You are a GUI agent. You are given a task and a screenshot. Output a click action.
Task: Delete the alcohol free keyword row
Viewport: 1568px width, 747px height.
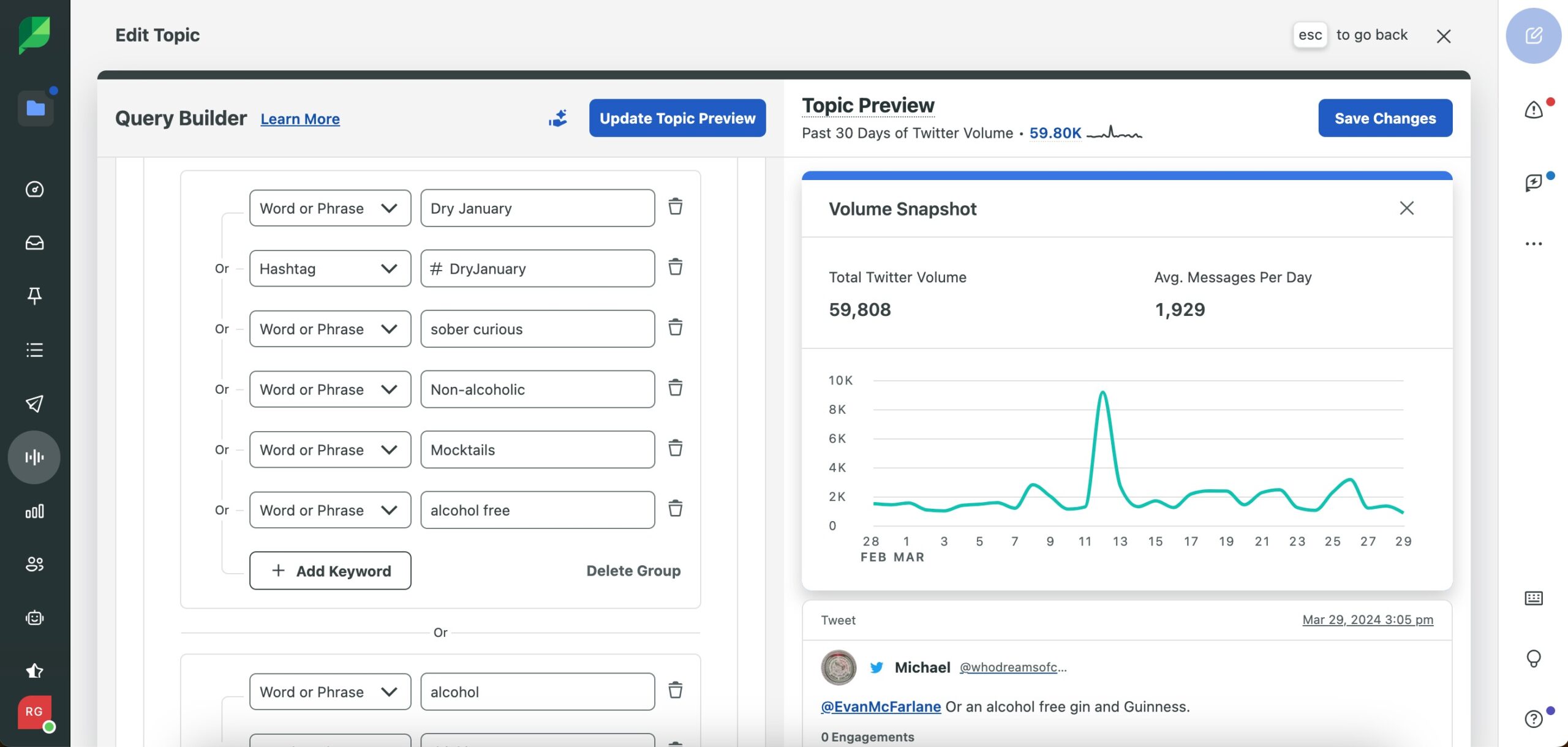(x=675, y=509)
